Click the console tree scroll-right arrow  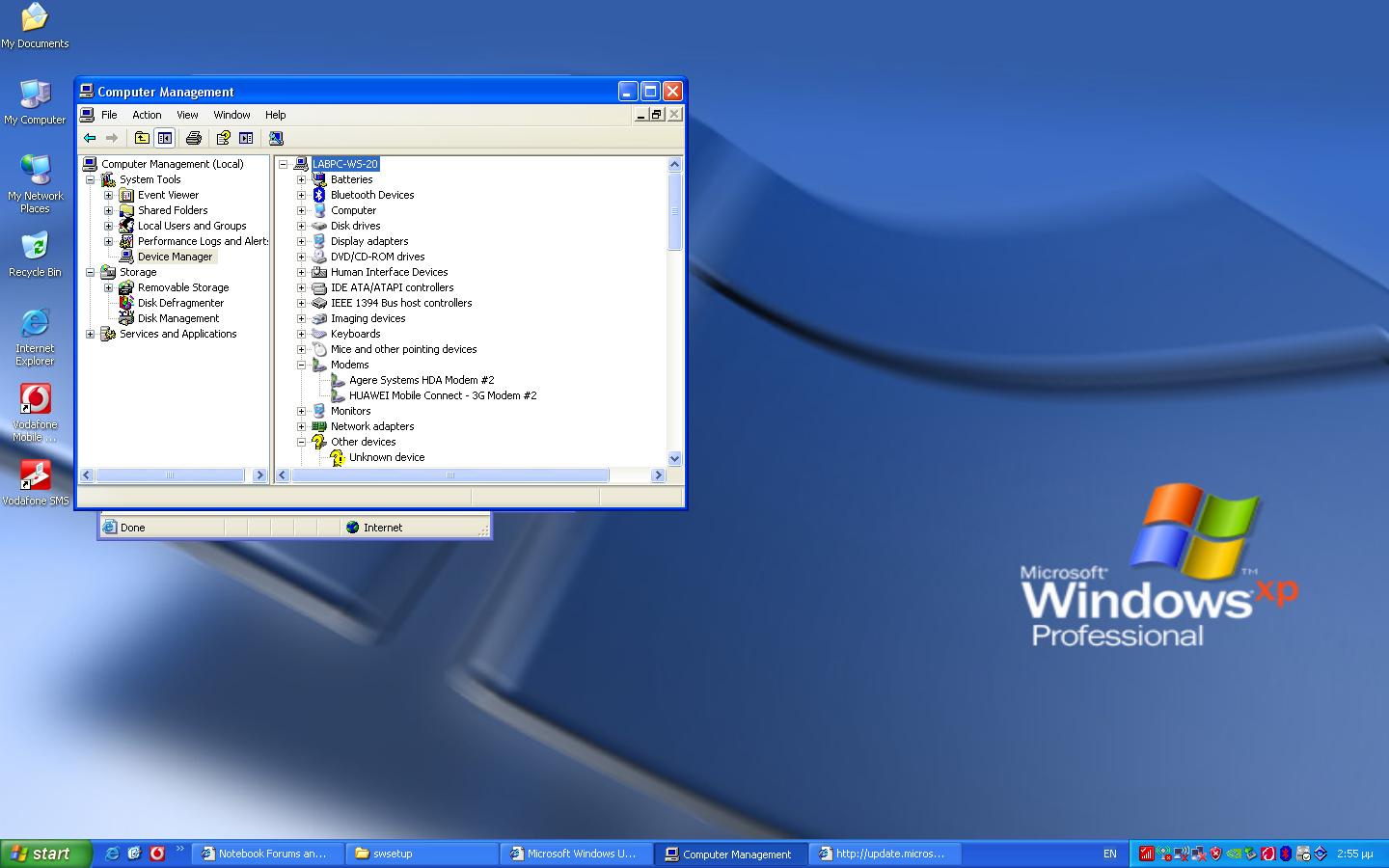click(259, 475)
